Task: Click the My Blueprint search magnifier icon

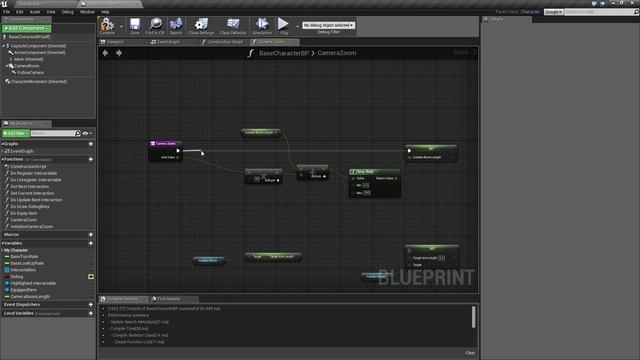Action: tap(78, 133)
